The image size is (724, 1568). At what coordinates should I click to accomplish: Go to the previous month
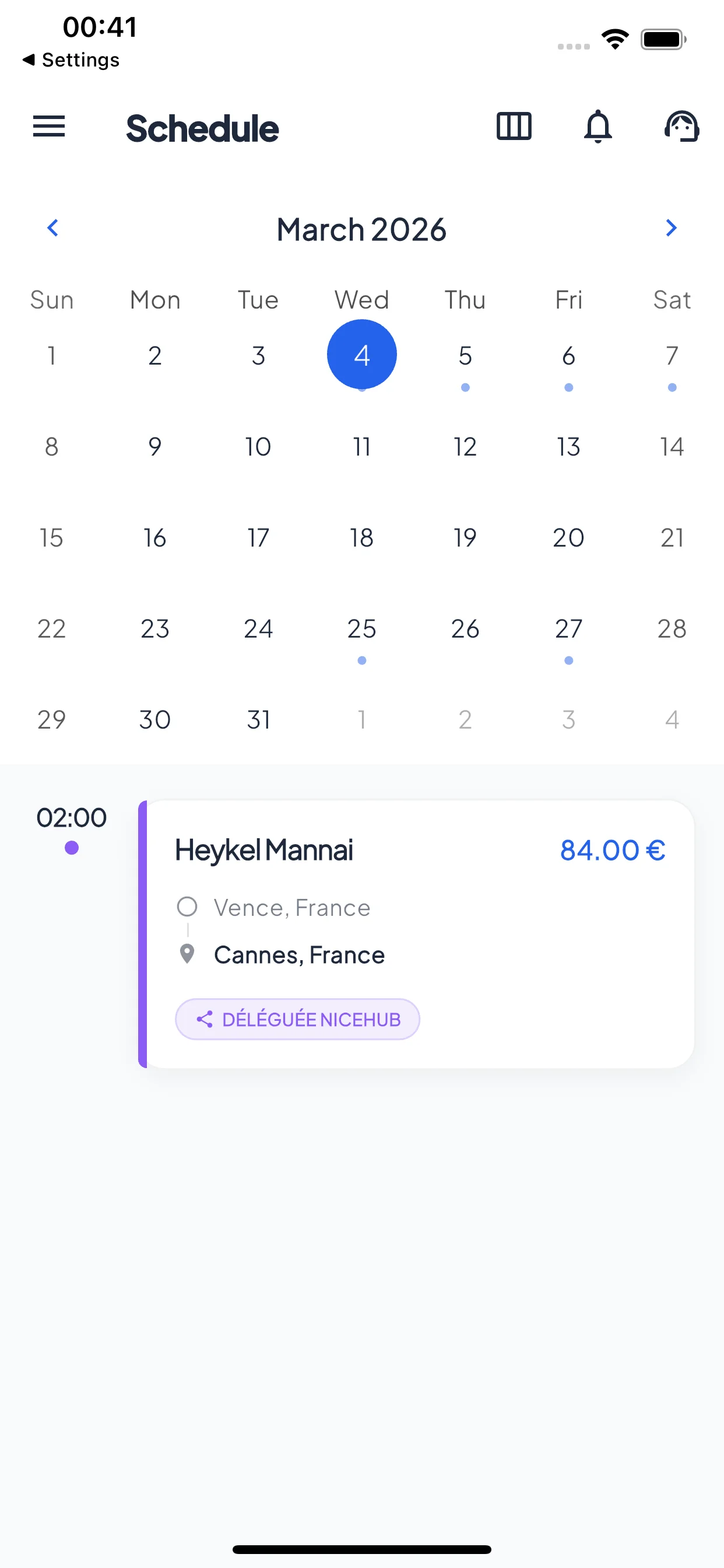point(52,228)
